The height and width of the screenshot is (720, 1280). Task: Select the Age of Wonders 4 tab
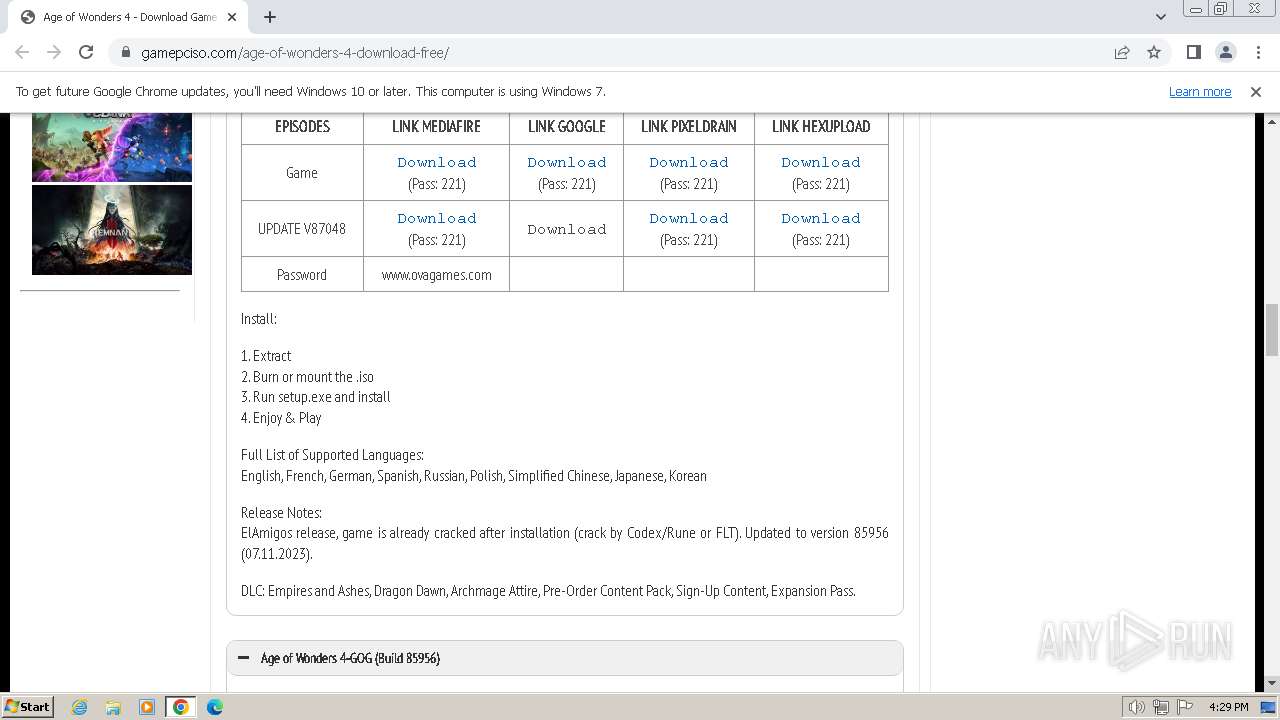tap(130, 17)
